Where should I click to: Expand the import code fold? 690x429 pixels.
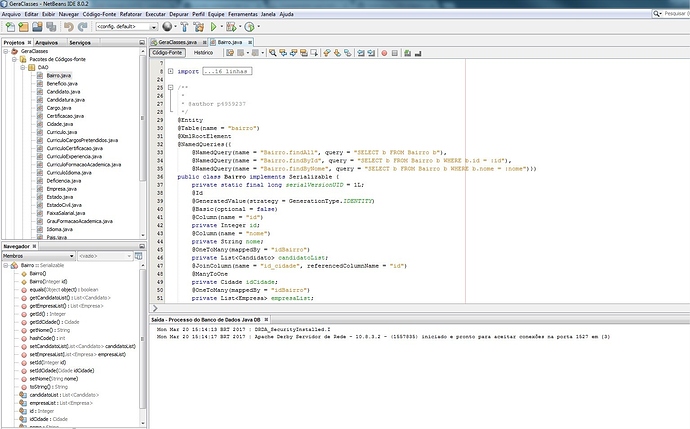coord(169,71)
